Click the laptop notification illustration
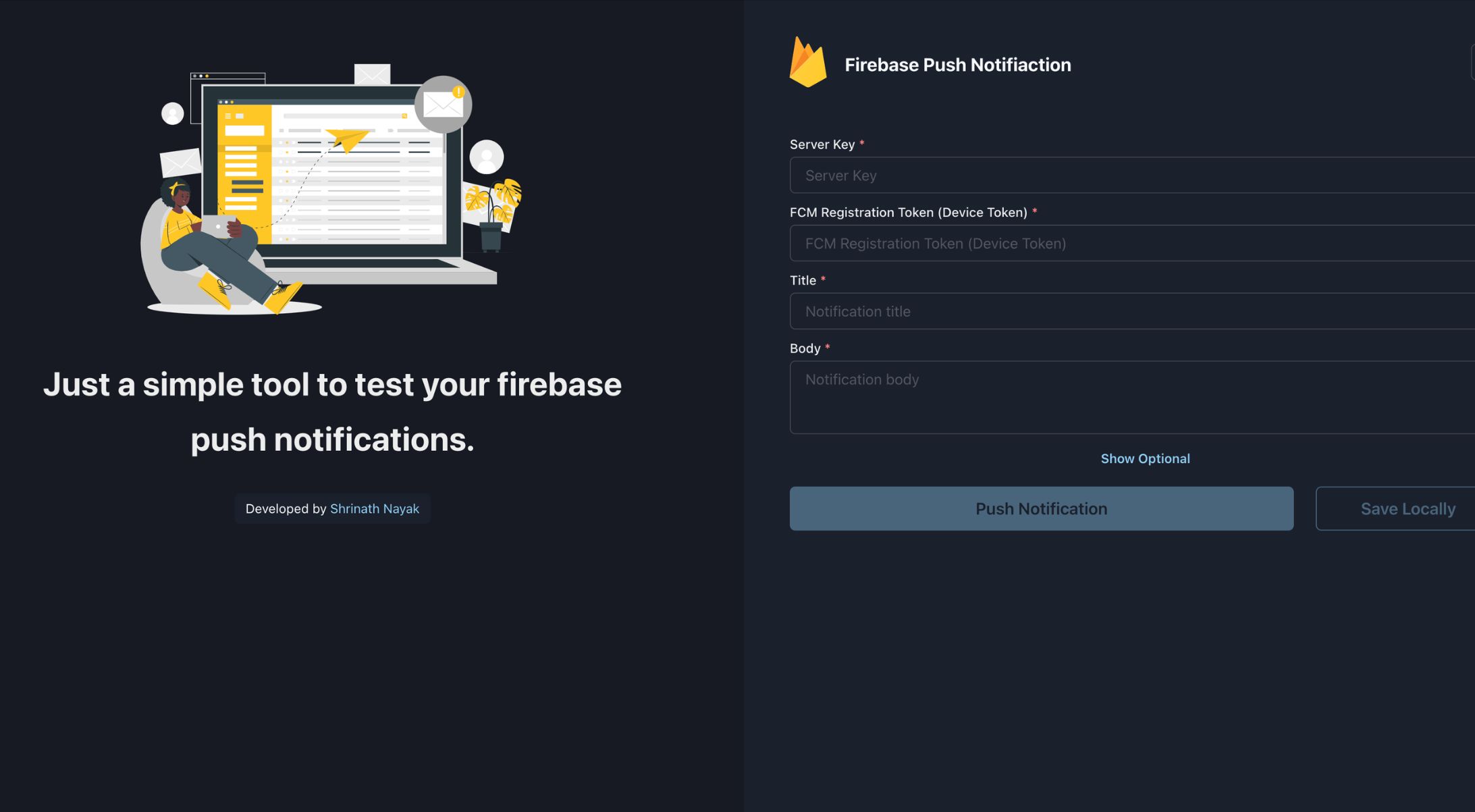This screenshot has height=812, width=1475. click(x=331, y=189)
